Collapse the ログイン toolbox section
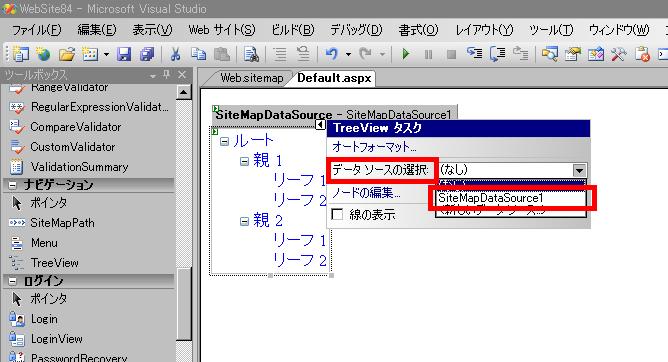Viewport: 668px width, 362px height. [x=12, y=281]
